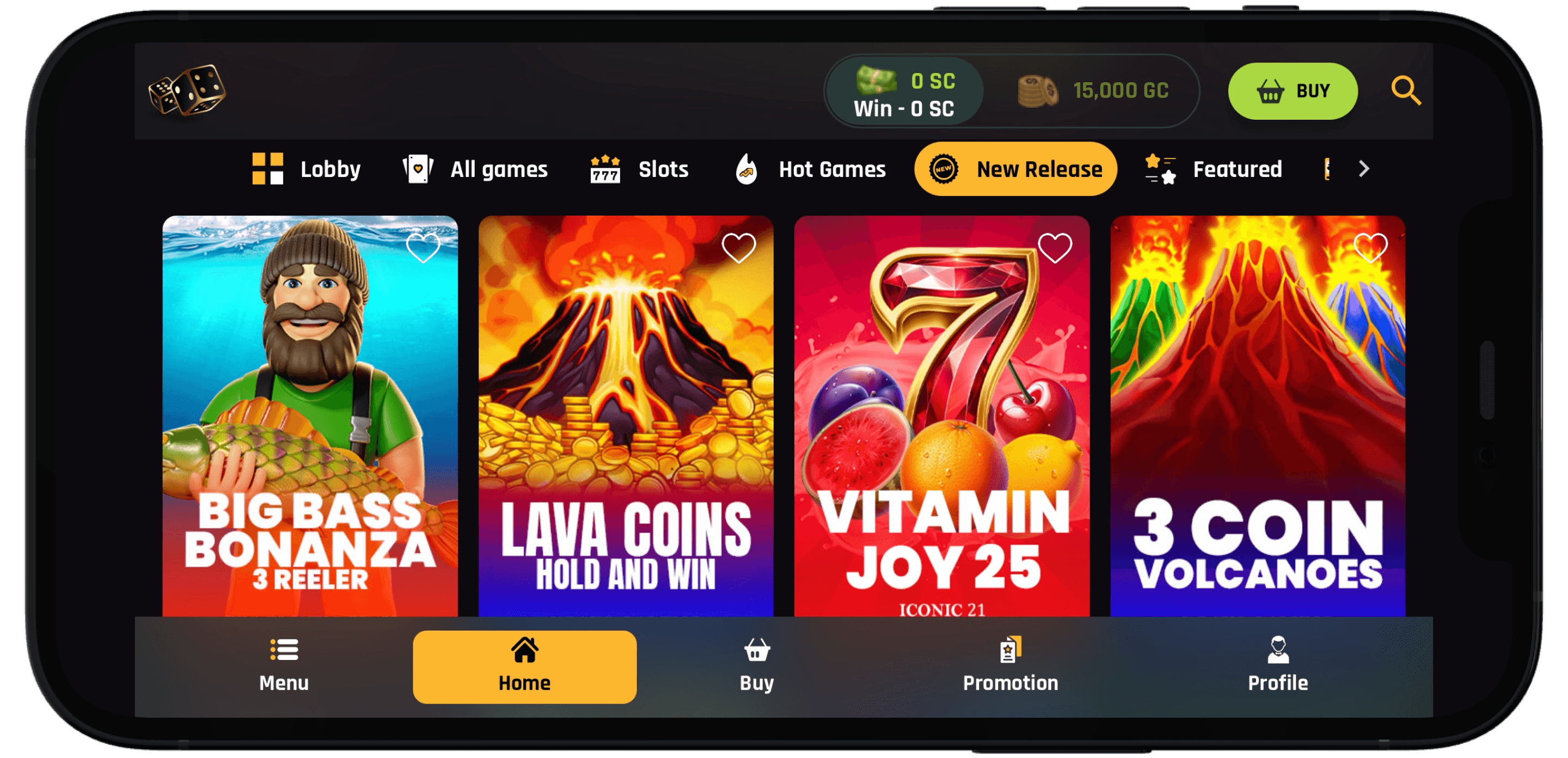Toggle heart on 3 Coin Volcanoes
This screenshot has height=758, width=1568.
coord(1370,248)
